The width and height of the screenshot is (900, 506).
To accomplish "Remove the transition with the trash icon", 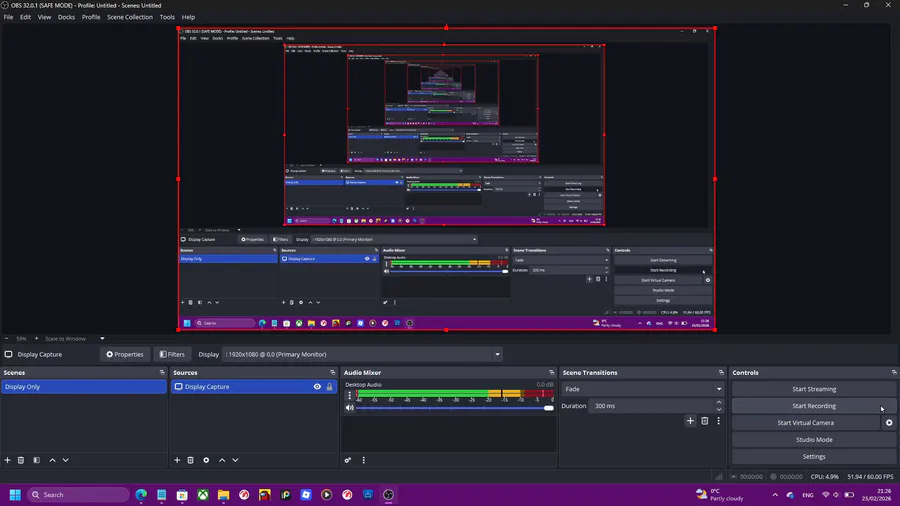I will (x=705, y=421).
